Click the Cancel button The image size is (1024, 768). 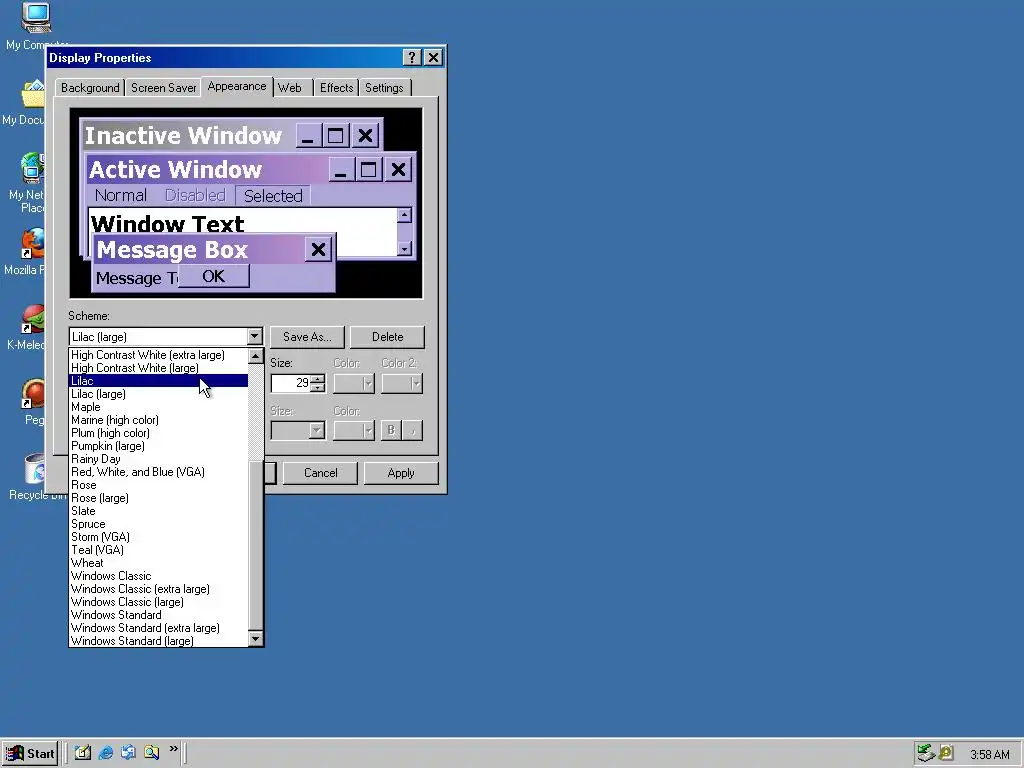(x=321, y=473)
